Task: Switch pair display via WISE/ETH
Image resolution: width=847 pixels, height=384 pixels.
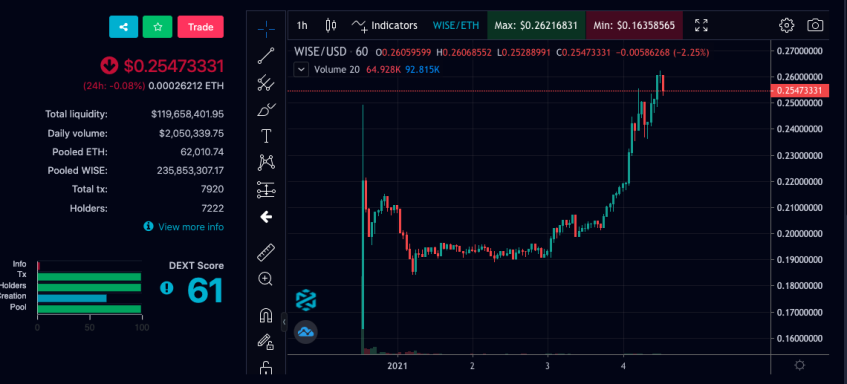Action: coord(455,25)
